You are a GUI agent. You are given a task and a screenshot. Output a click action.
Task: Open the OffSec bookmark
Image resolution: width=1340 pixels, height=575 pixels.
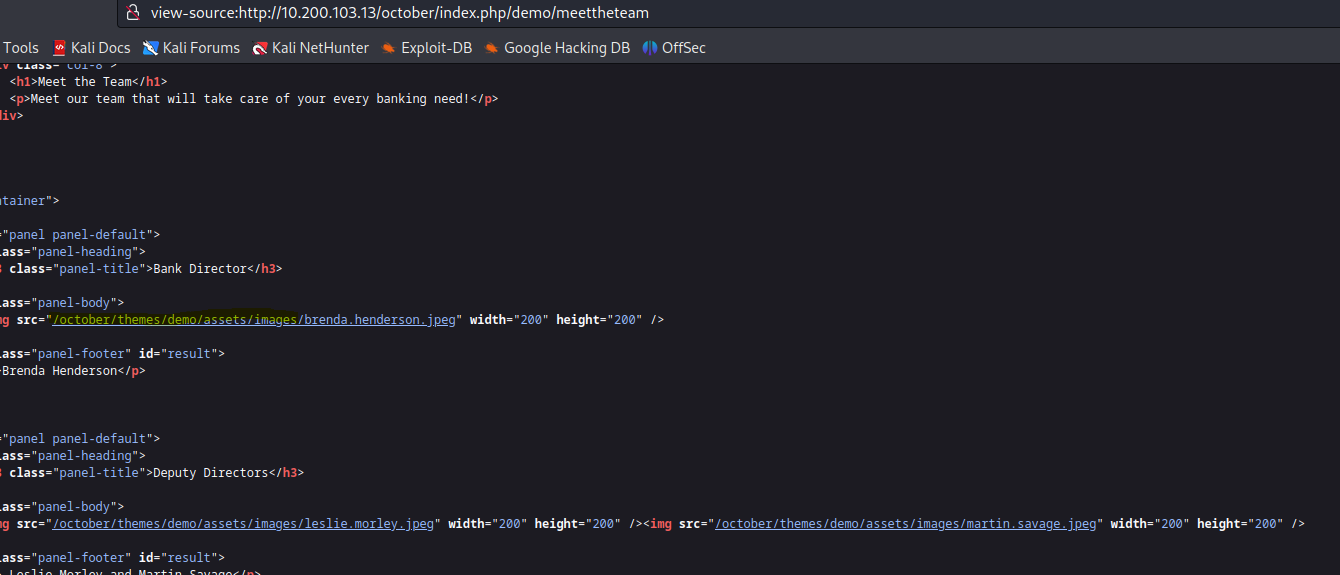pos(674,48)
